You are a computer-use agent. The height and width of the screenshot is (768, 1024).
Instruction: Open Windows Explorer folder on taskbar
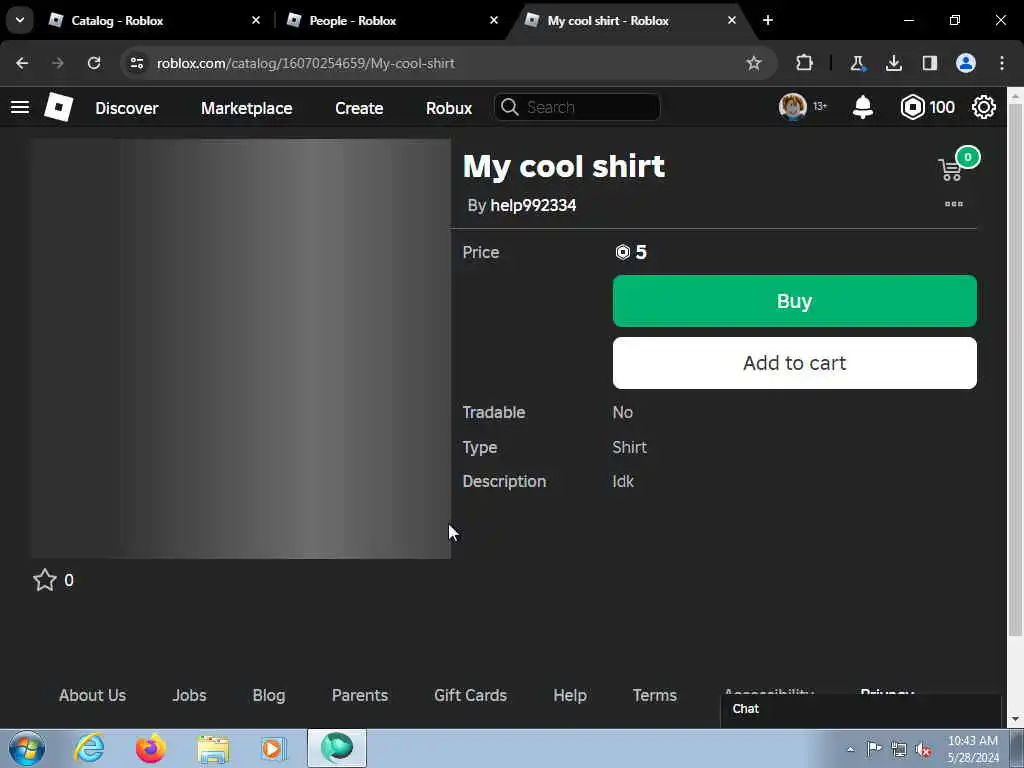(214, 748)
